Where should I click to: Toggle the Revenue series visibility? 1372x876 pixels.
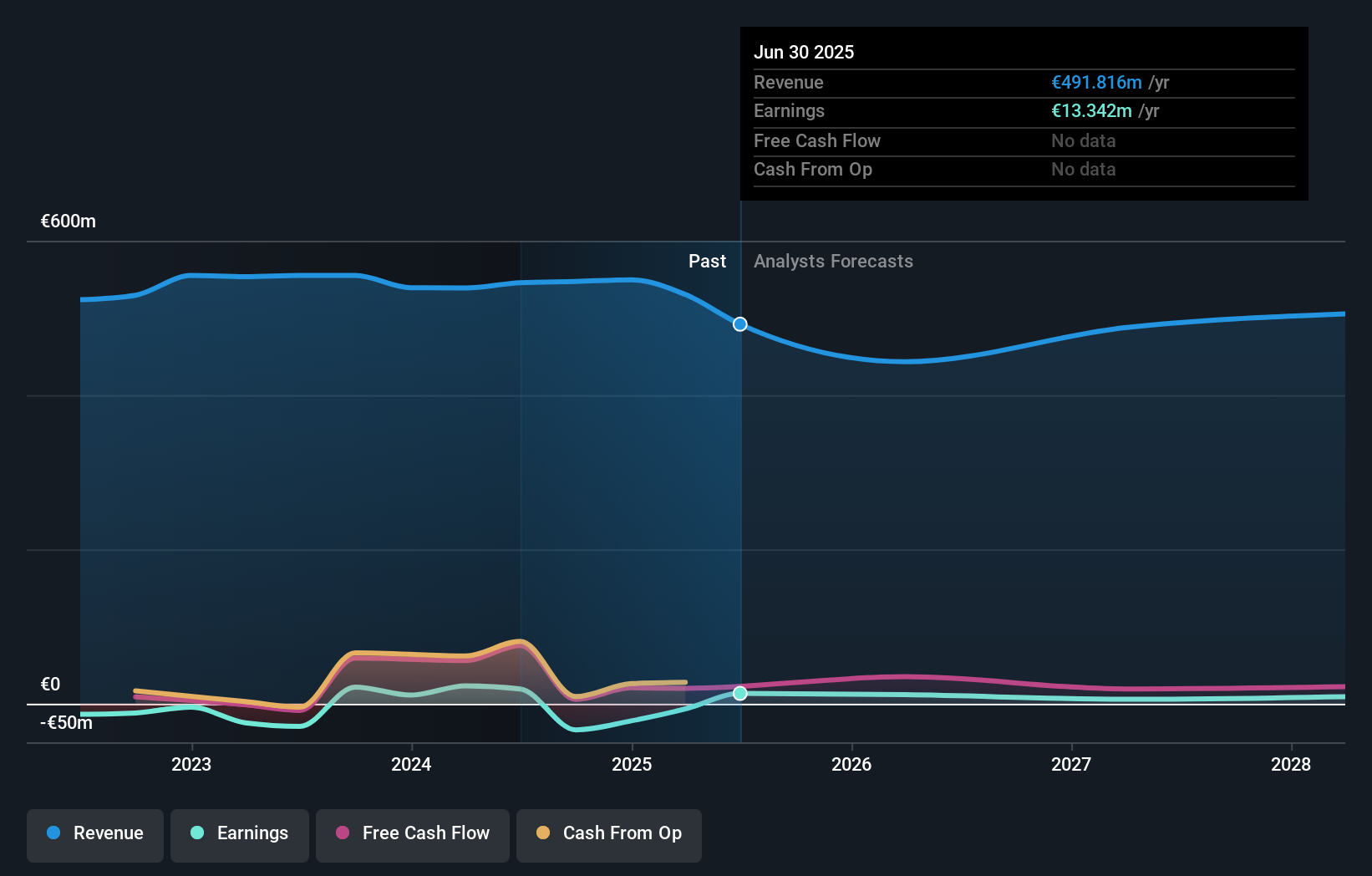pyautogui.click(x=94, y=834)
